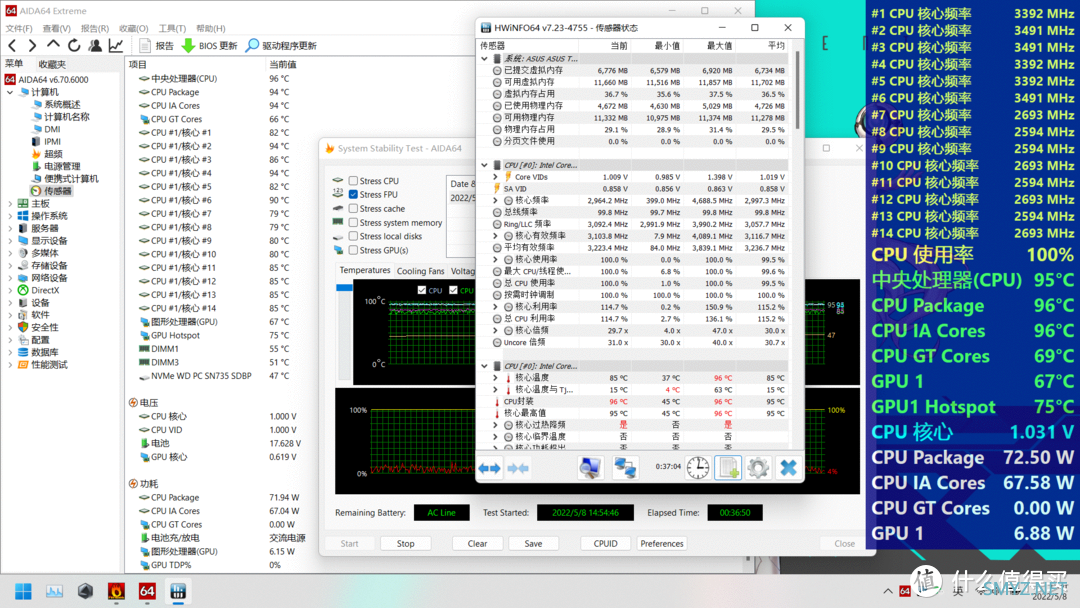
Task: Click the 报告 report toolbar button
Action: (156, 45)
